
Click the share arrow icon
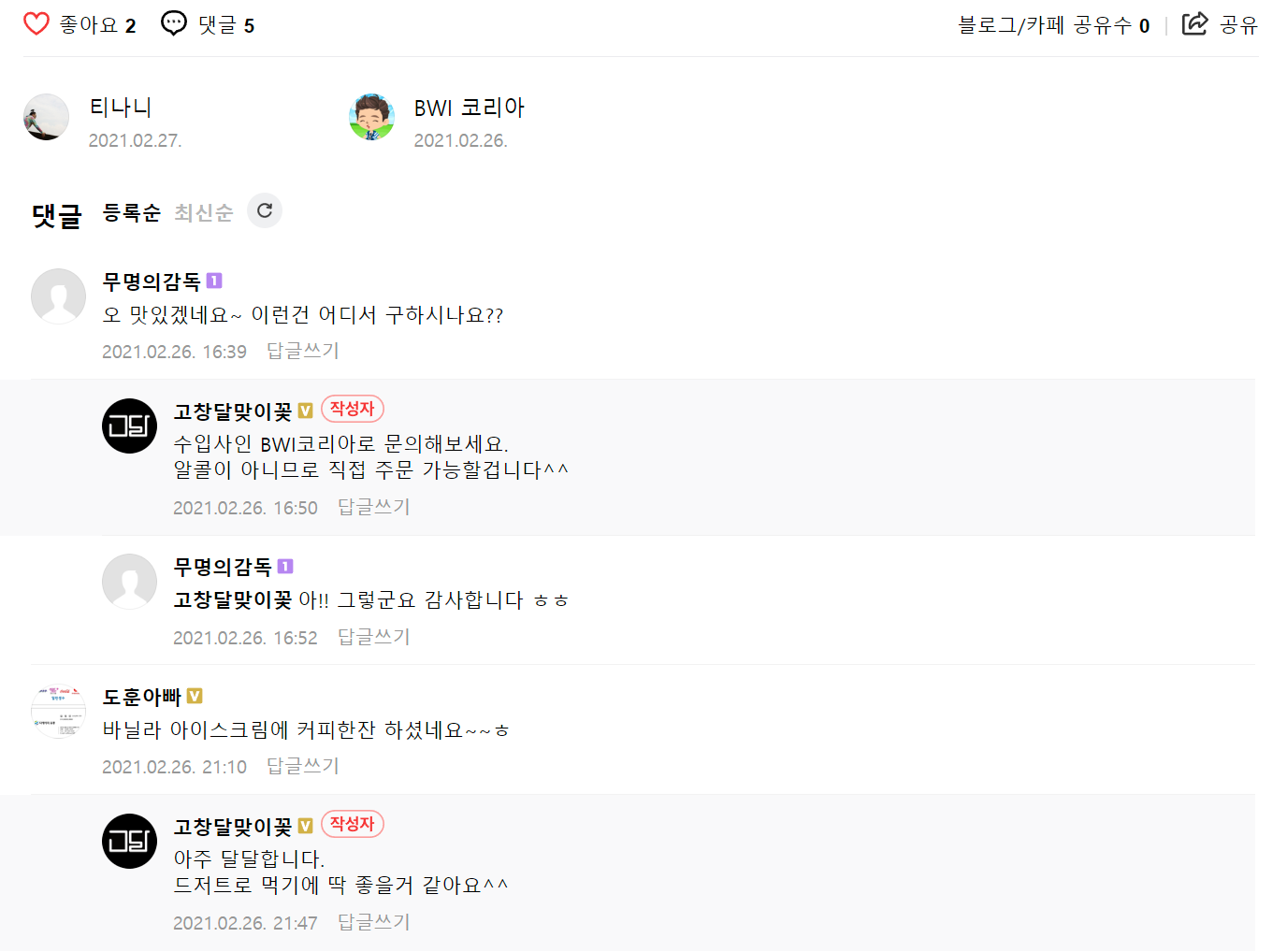(1194, 23)
